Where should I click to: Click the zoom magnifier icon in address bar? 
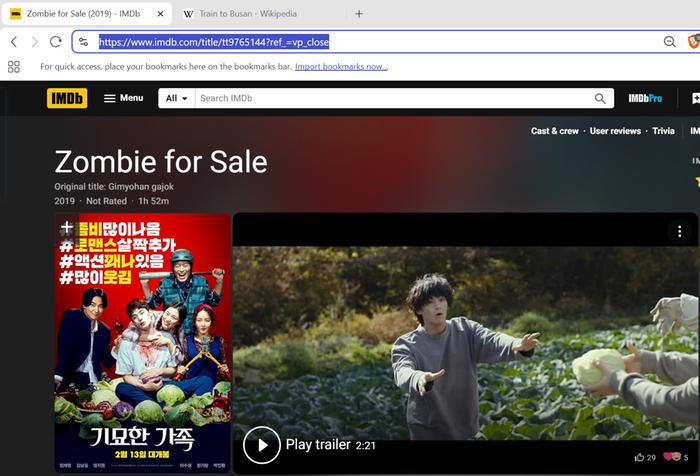[x=669, y=42]
